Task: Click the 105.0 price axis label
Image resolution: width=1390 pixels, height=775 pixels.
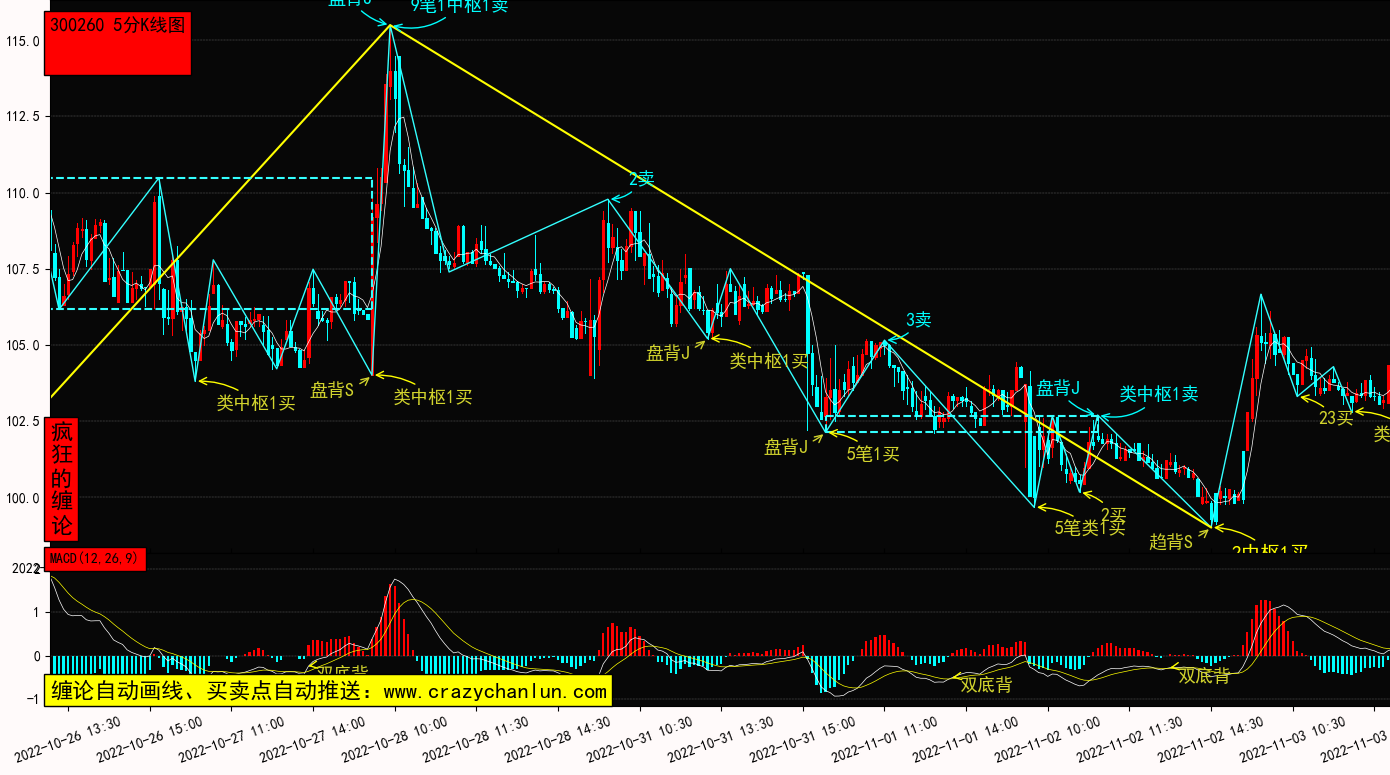Action: [22, 345]
